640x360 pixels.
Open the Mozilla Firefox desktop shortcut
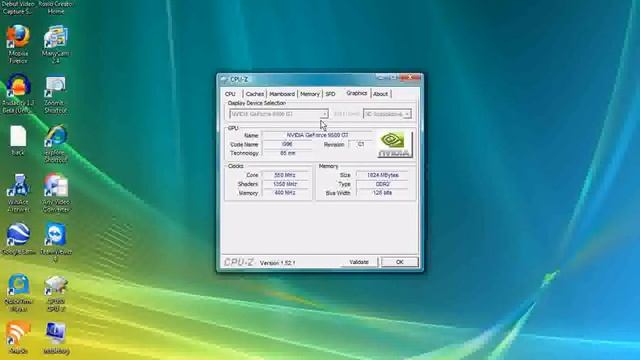click(18, 44)
